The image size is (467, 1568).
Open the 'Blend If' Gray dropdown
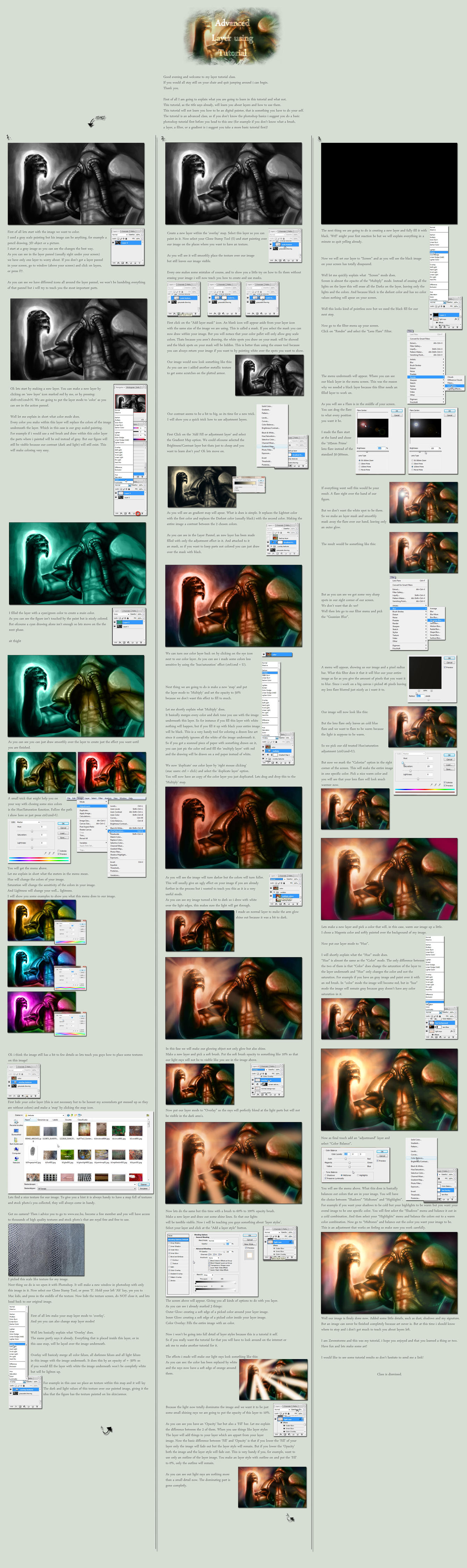209,1275
